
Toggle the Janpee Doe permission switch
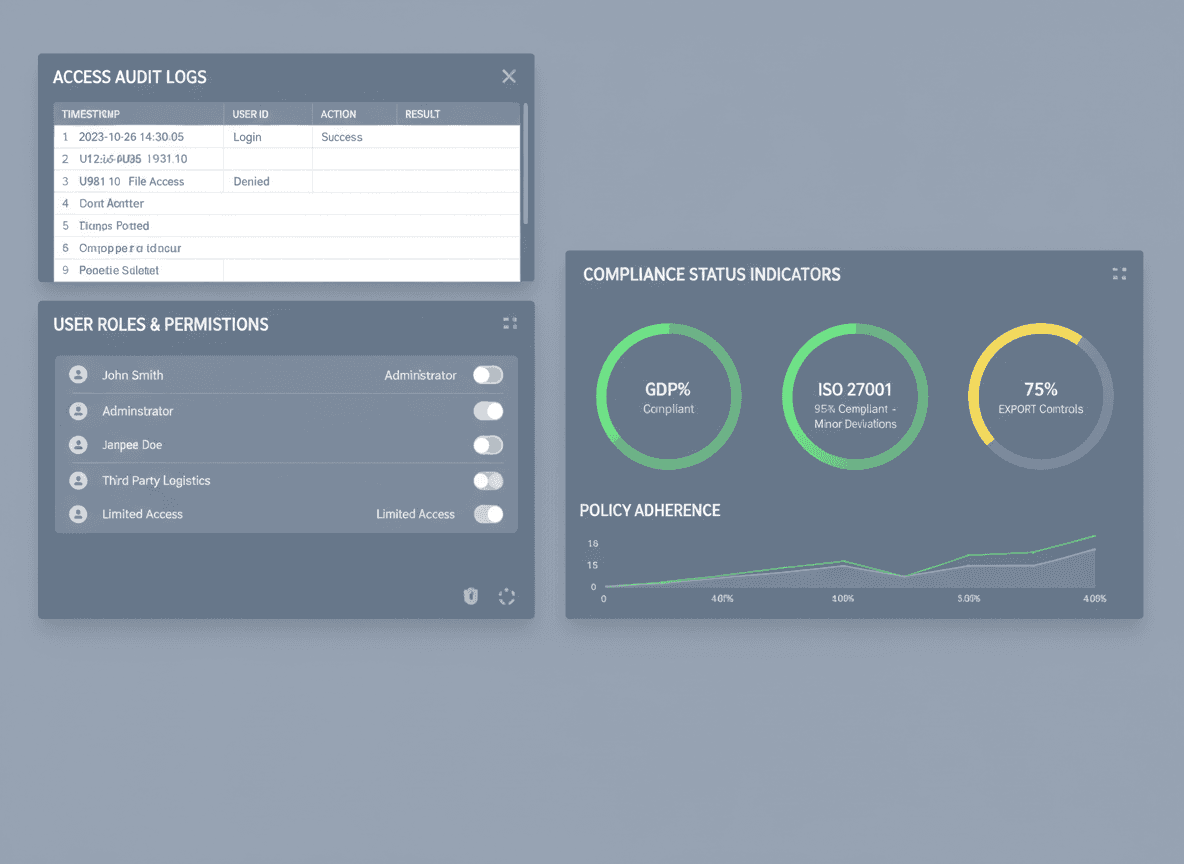click(x=487, y=444)
